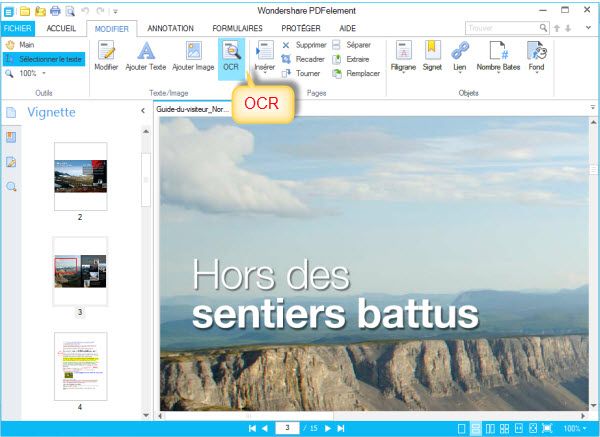
Task: Click the redo arrow in quick toolbar
Action: pyautogui.click(x=100, y=11)
